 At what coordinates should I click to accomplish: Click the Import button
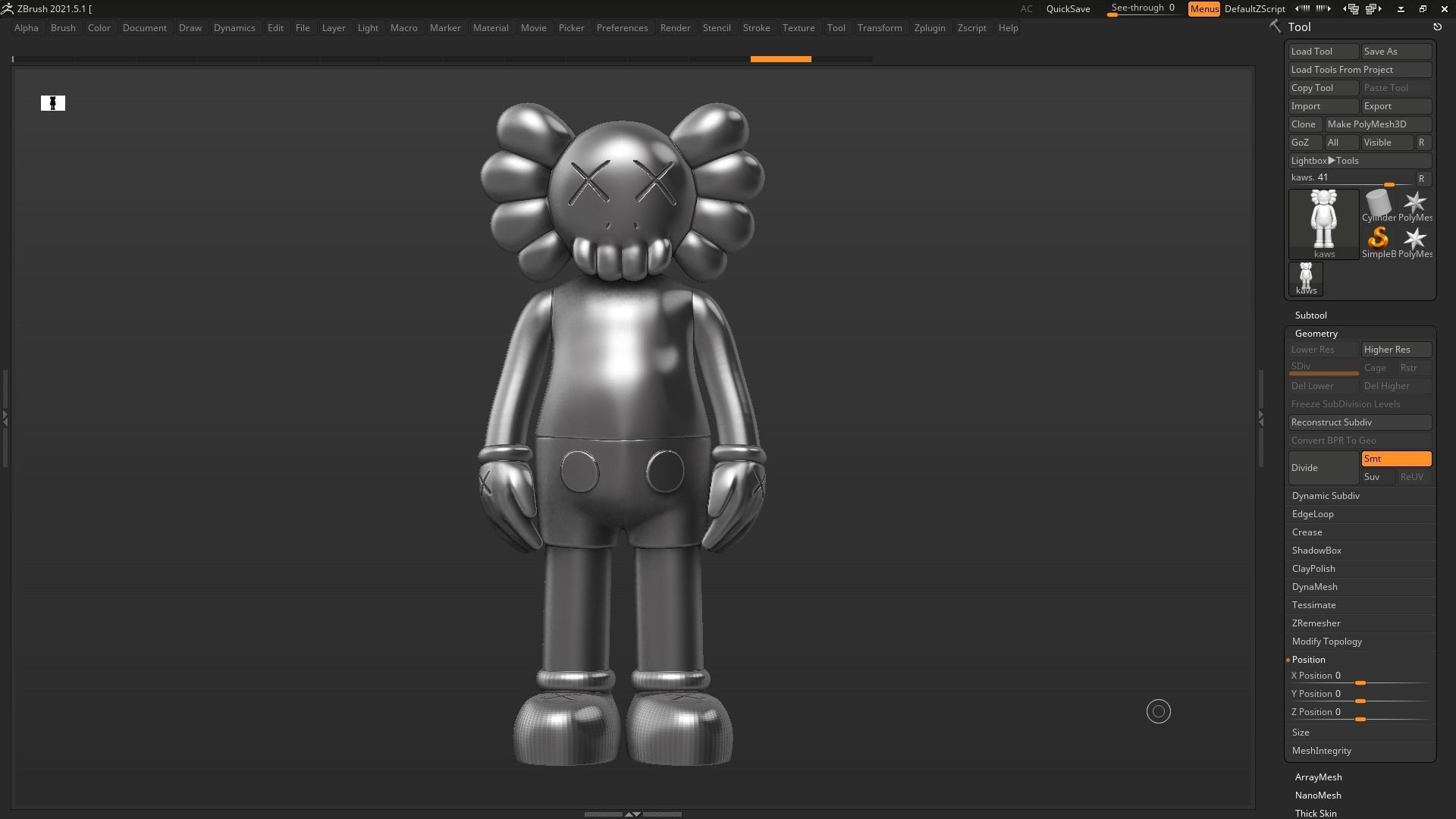(x=1323, y=106)
